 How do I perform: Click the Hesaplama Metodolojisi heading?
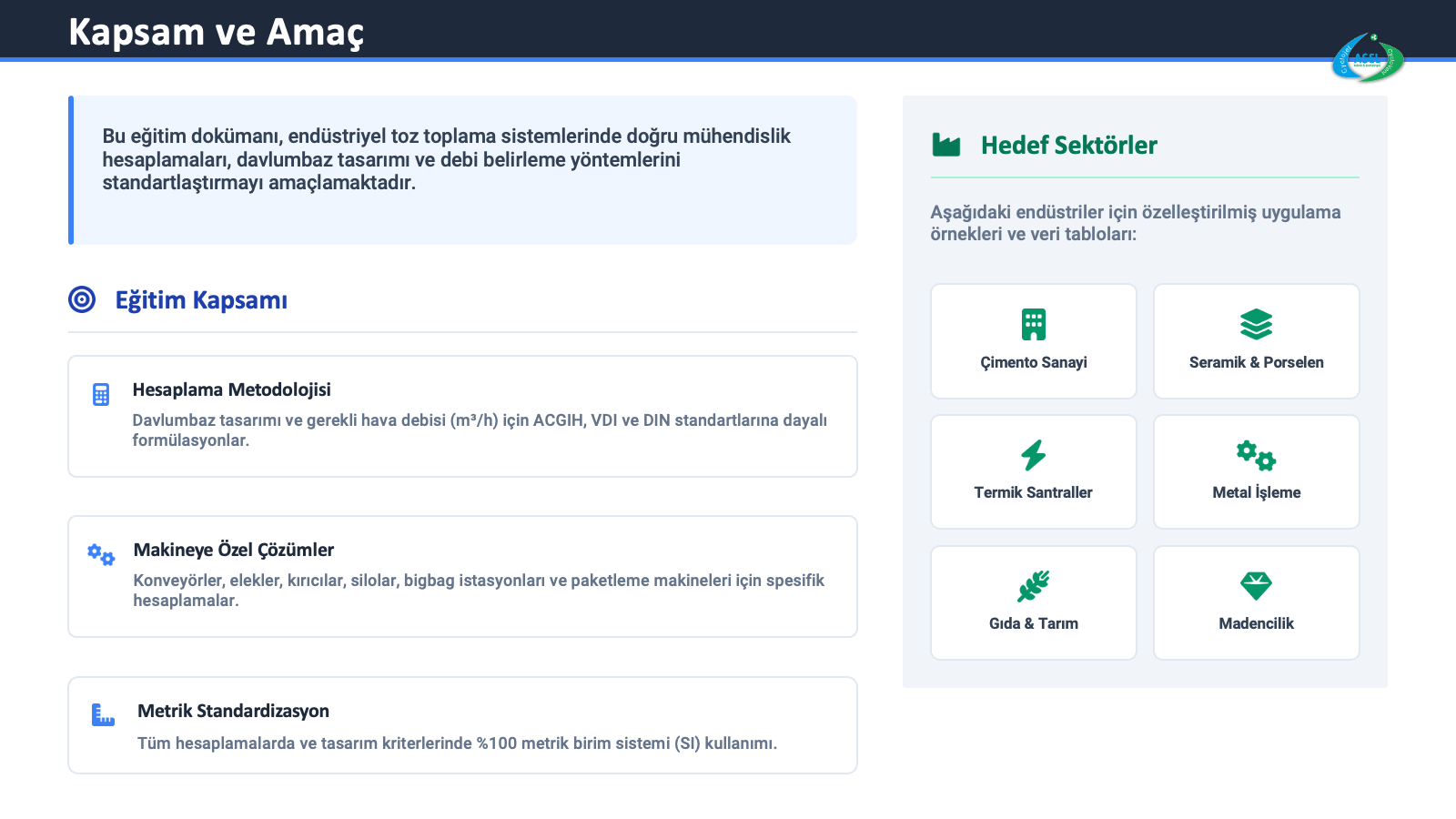[x=231, y=389]
